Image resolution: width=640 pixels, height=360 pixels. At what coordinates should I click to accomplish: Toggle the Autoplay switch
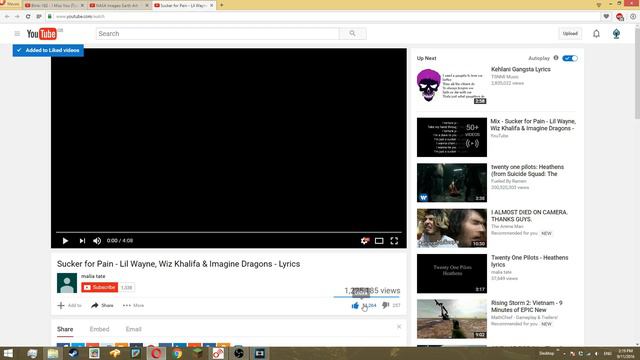coord(570,58)
